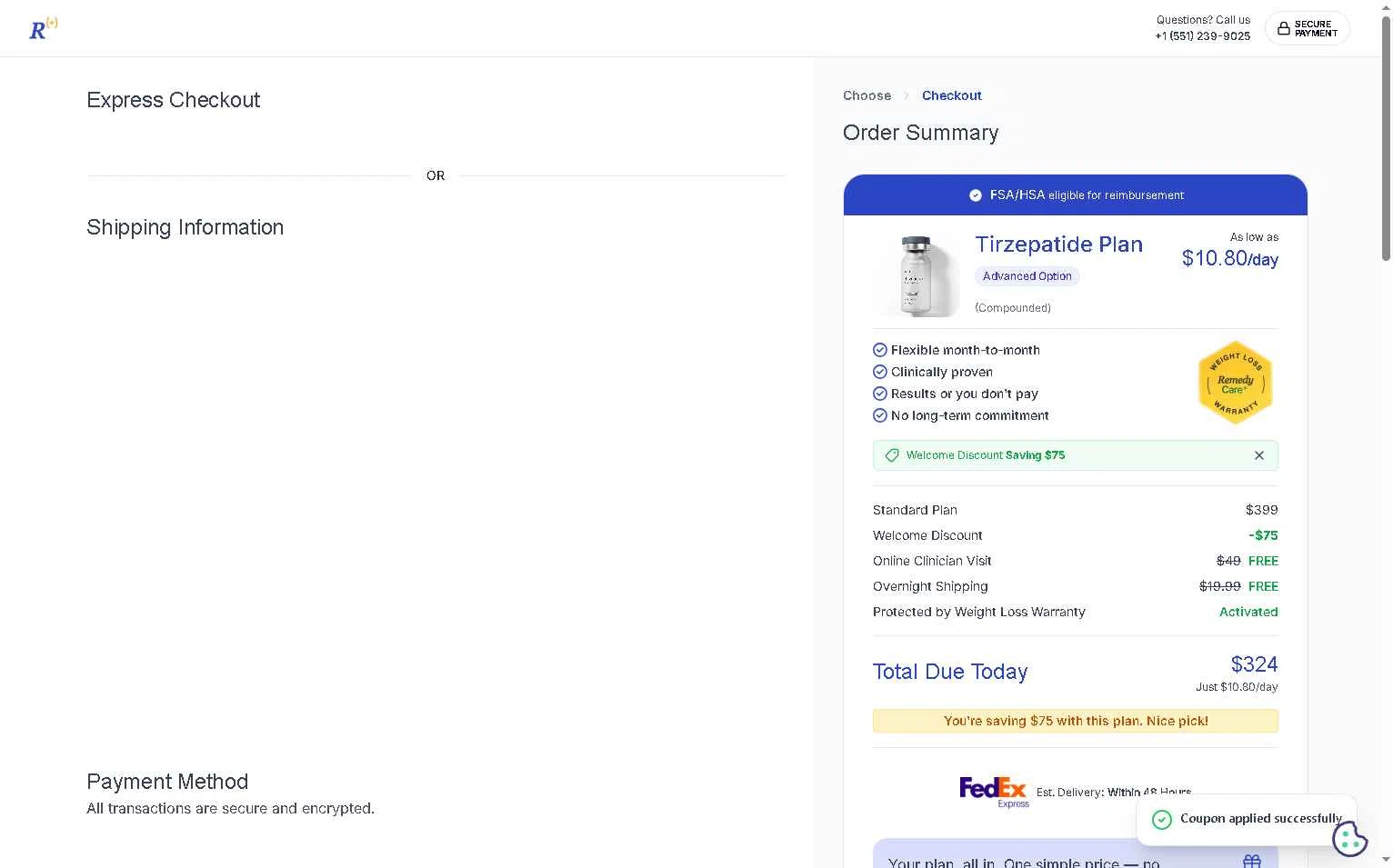Click the No long-term commitment check icon

pos(879,415)
